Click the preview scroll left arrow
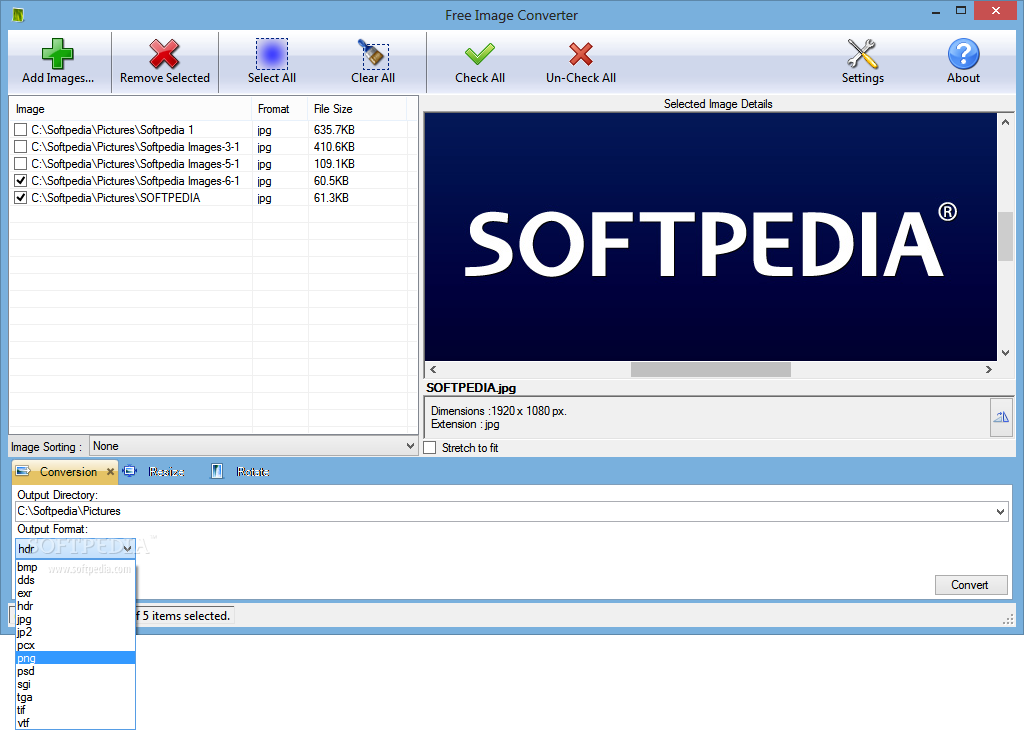Image resolution: width=1024 pixels, height=730 pixels. (x=433, y=370)
